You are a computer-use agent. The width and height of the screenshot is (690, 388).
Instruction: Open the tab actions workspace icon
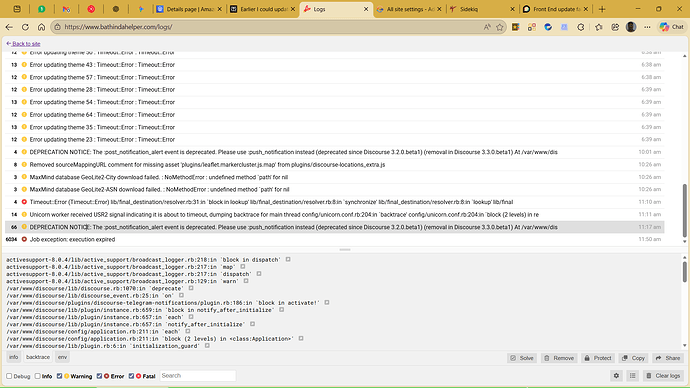tap(17, 9)
